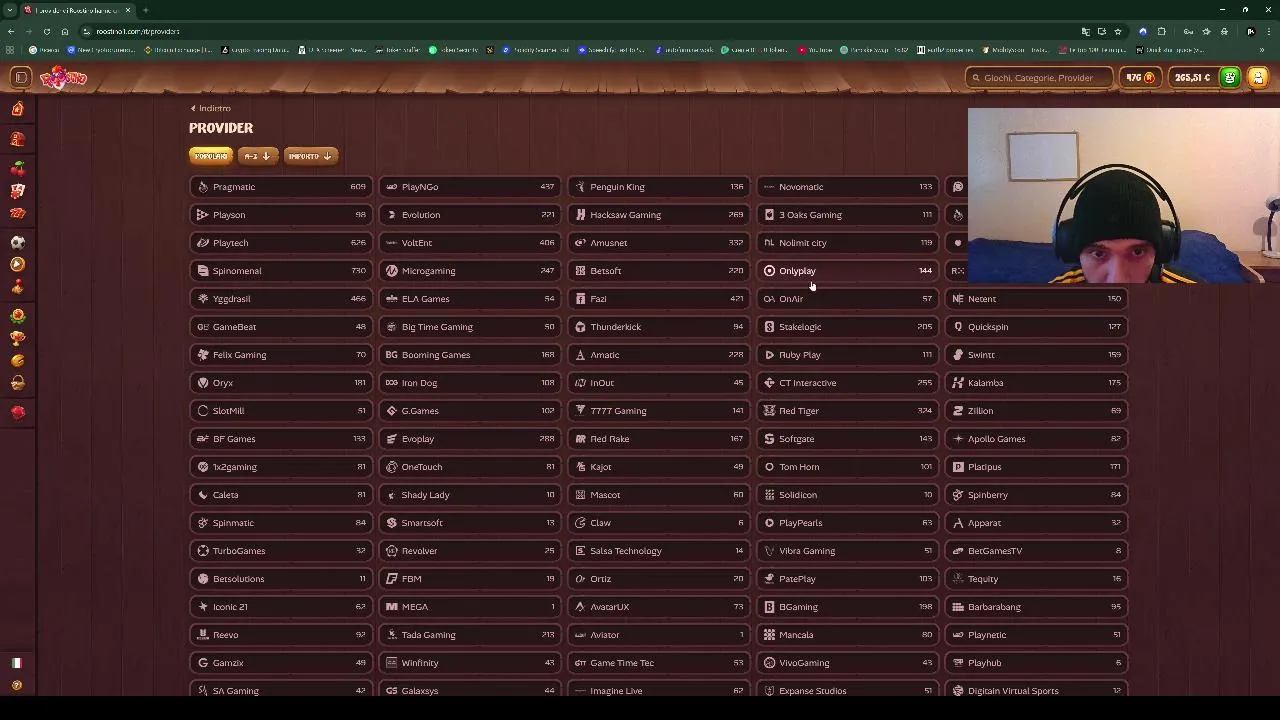Screen dimensions: 1280x720
Task: Click the 476 coins balance
Action: point(1140,78)
